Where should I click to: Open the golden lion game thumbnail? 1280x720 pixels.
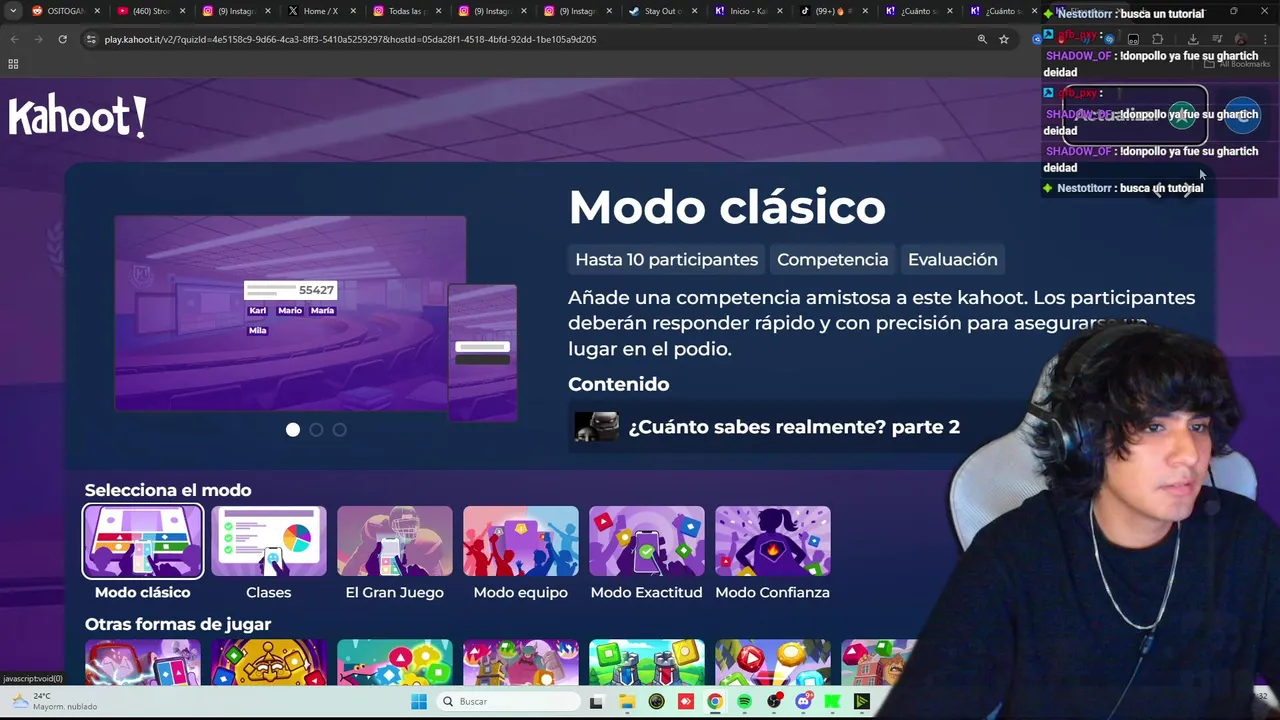[269, 662]
